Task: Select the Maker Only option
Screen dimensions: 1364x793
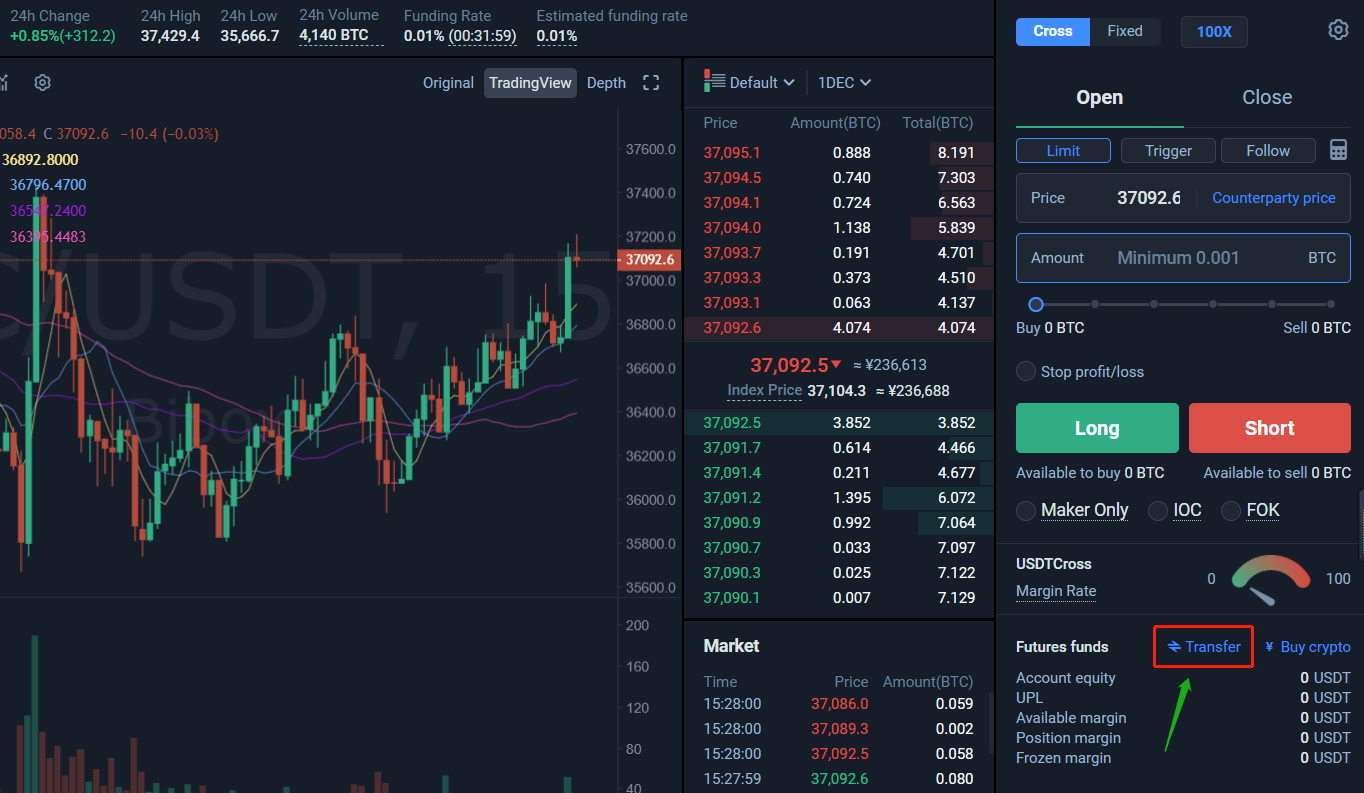Action: pos(1026,511)
